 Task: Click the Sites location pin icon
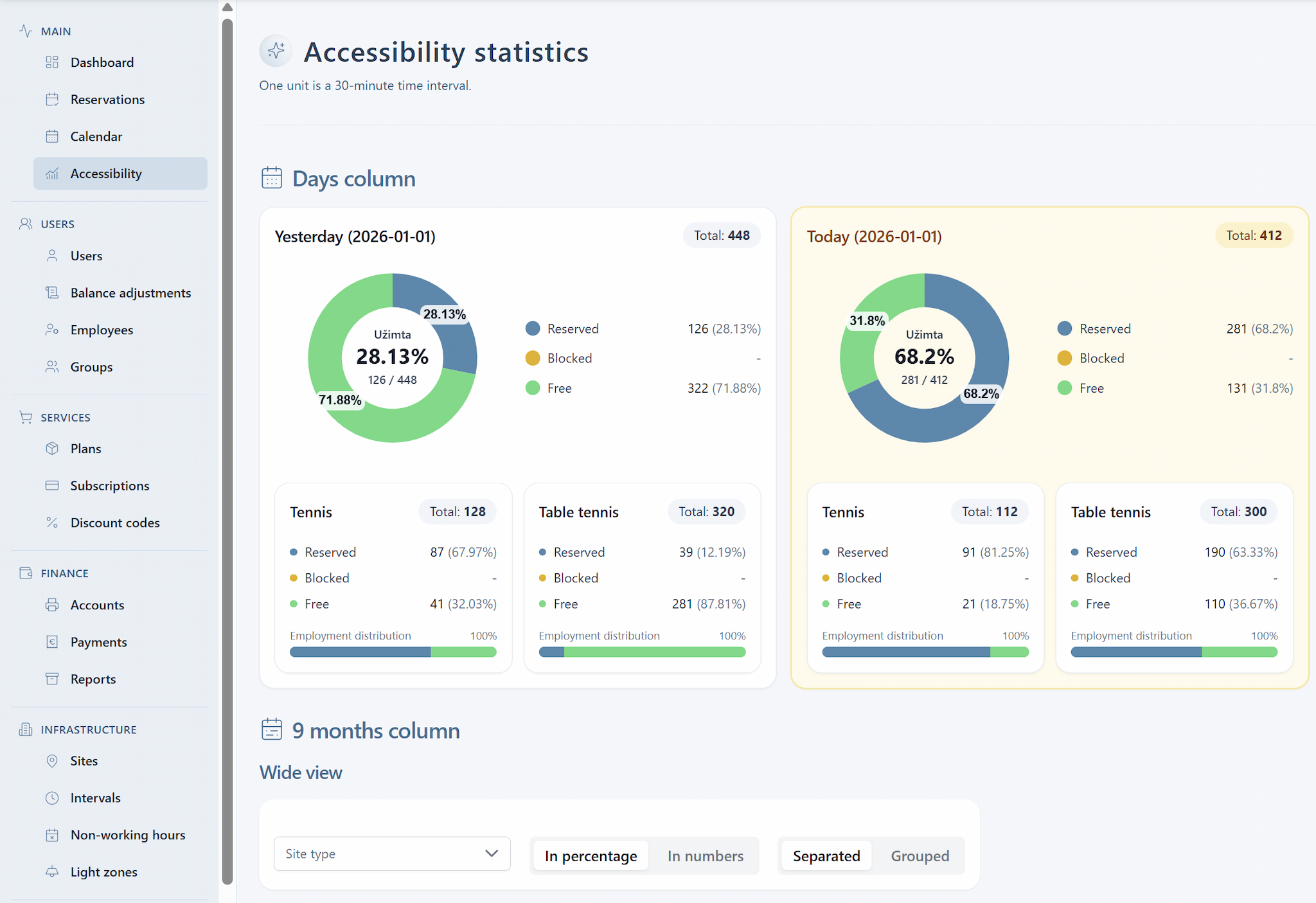[52, 761]
